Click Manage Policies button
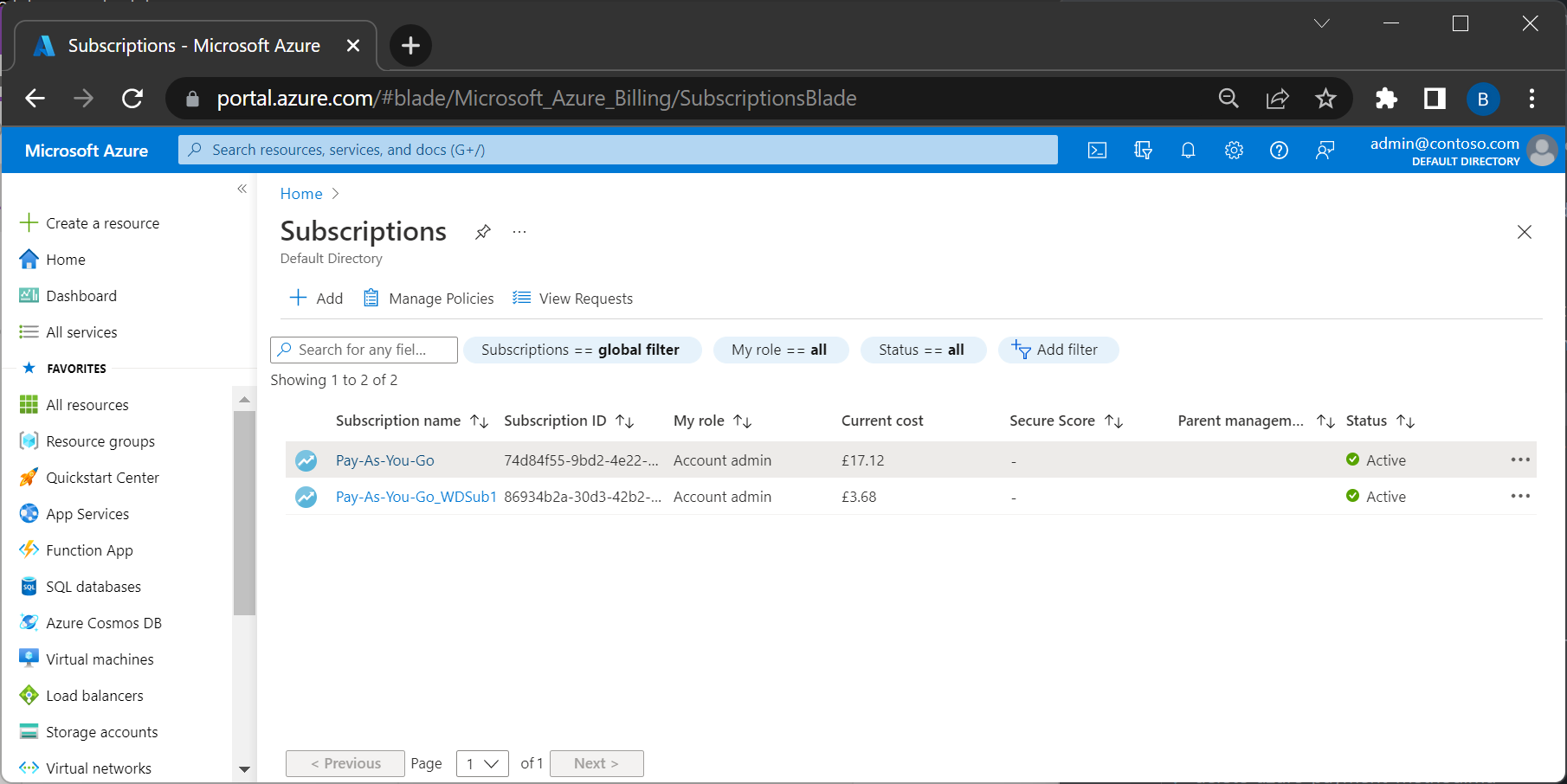1567x784 pixels. 429,299
